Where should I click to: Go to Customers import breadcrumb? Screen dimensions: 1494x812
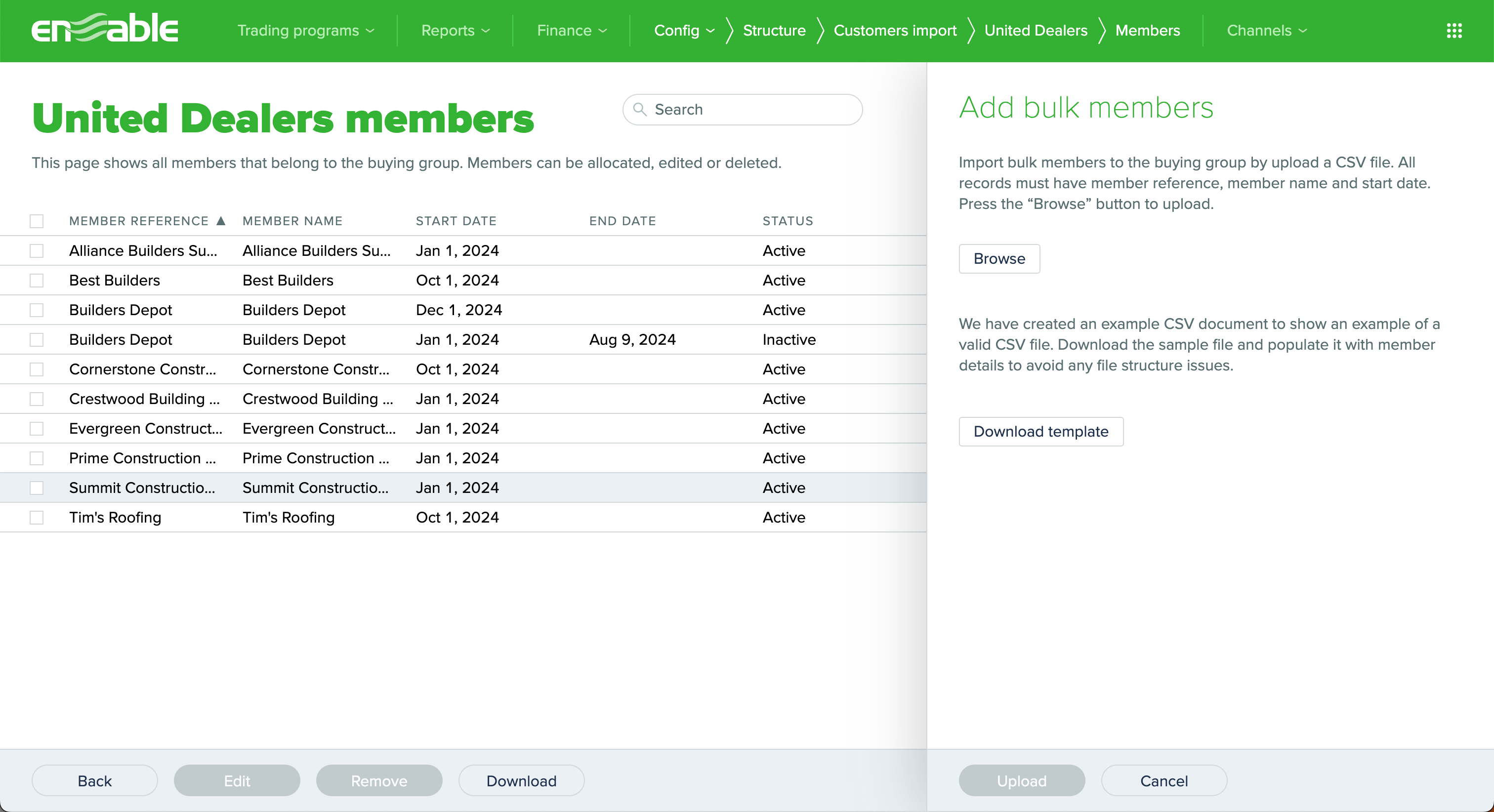[x=895, y=30]
